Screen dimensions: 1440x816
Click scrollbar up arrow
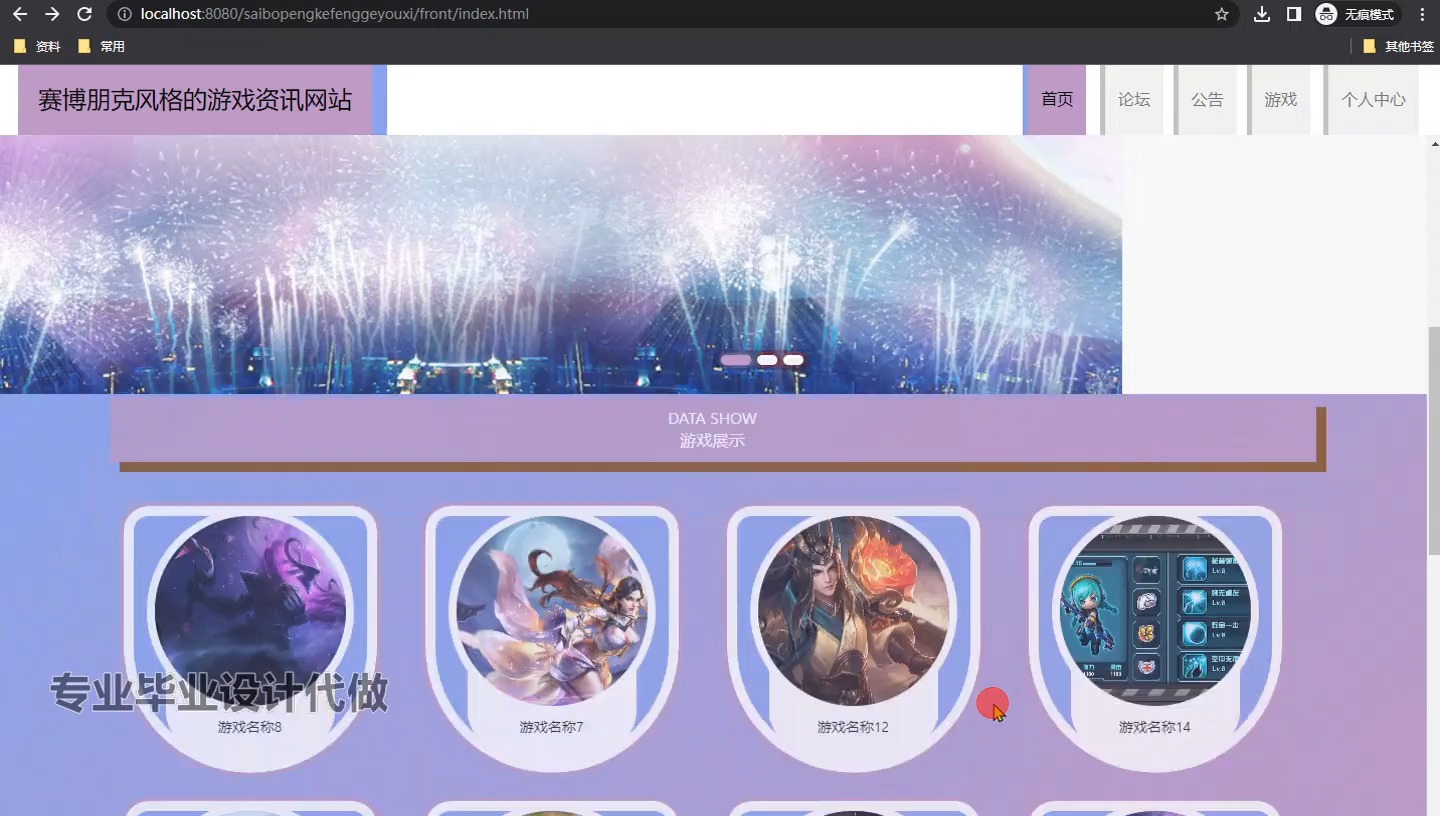[1433, 143]
